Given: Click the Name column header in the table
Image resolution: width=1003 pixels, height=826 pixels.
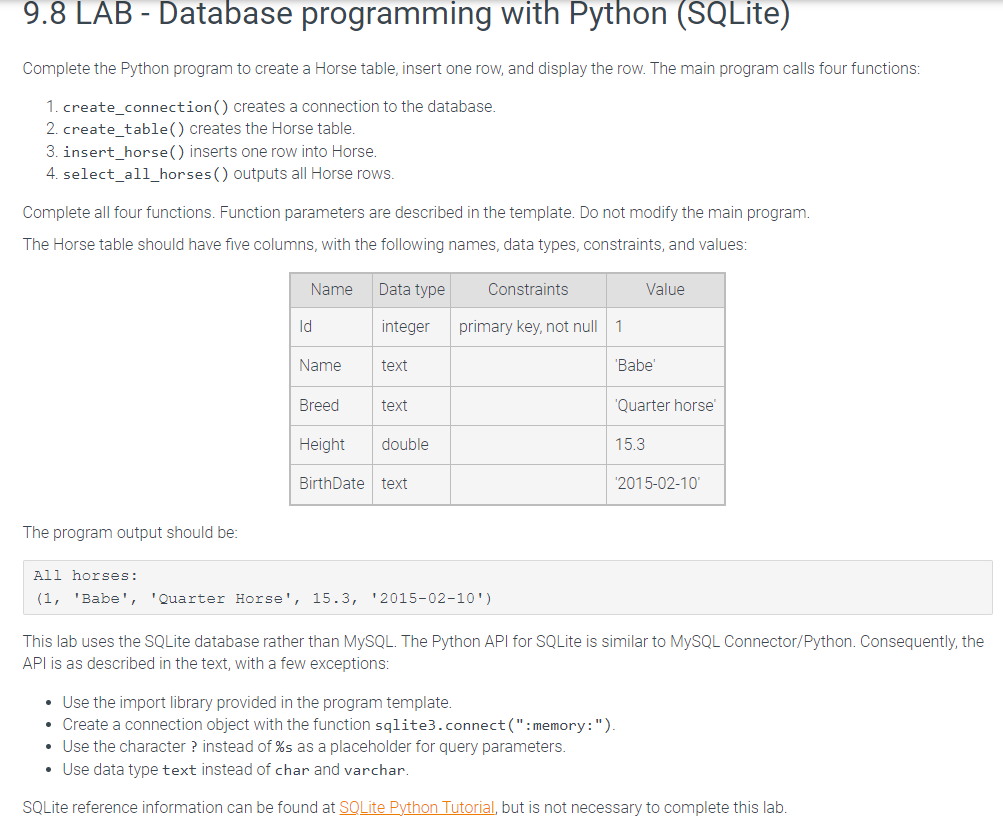Looking at the screenshot, I should pyautogui.click(x=331, y=289).
